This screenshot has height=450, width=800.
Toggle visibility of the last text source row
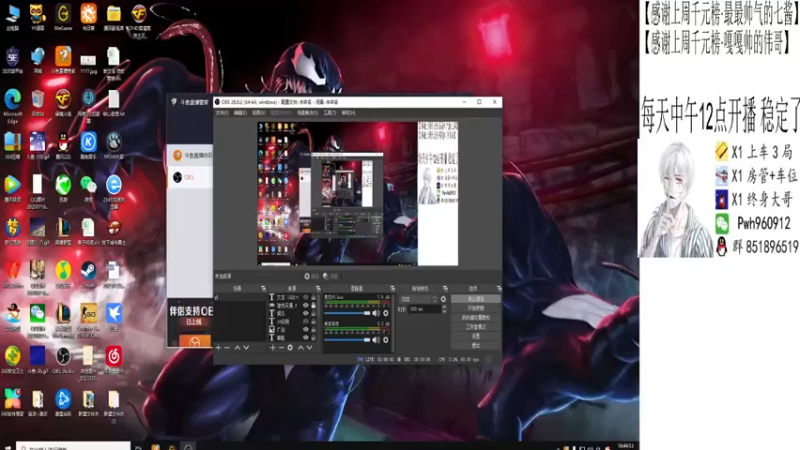306,338
